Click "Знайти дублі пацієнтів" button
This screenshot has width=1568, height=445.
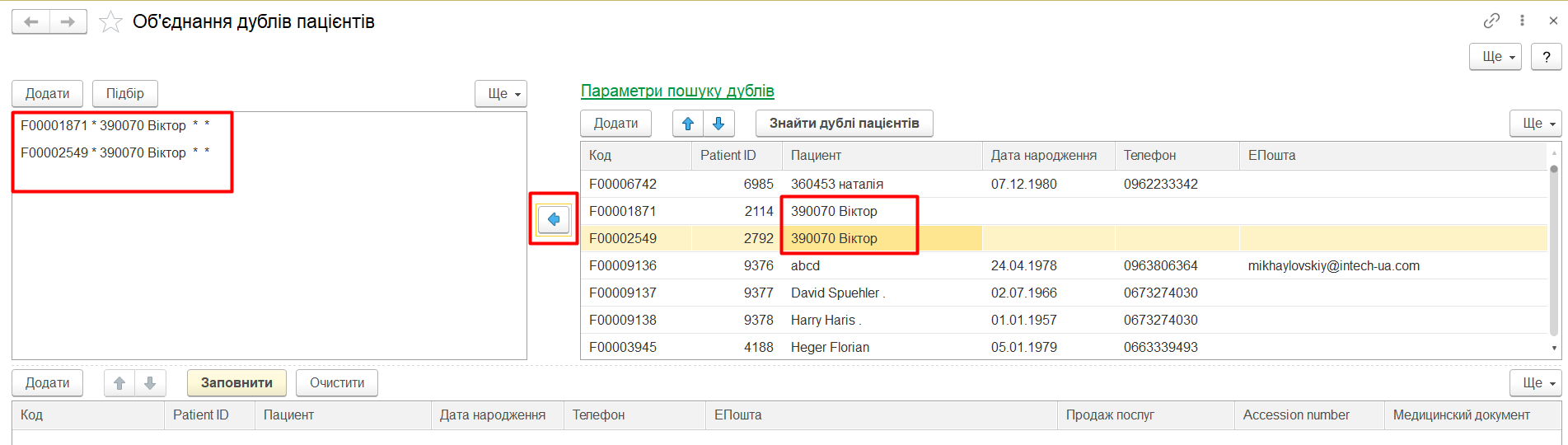pyautogui.click(x=844, y=124)
